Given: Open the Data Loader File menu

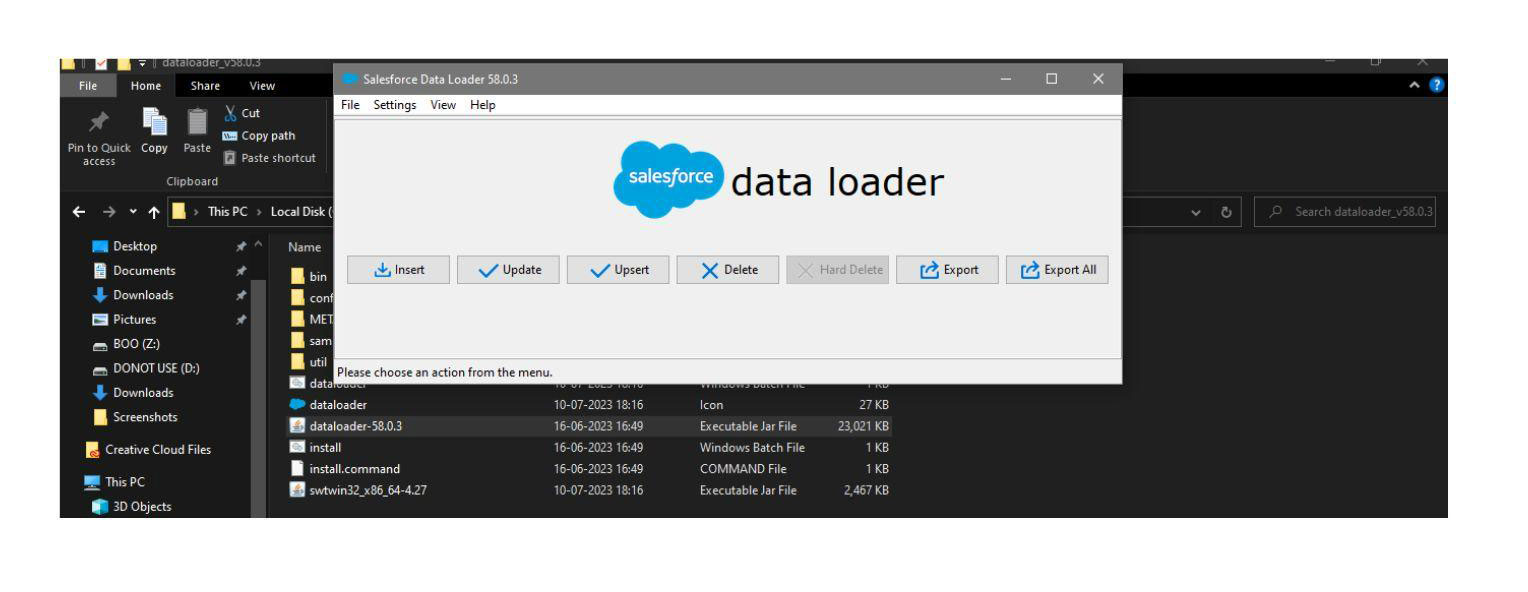Looking at the screenshot, I should pyautogui.click(x=350, y=105).
